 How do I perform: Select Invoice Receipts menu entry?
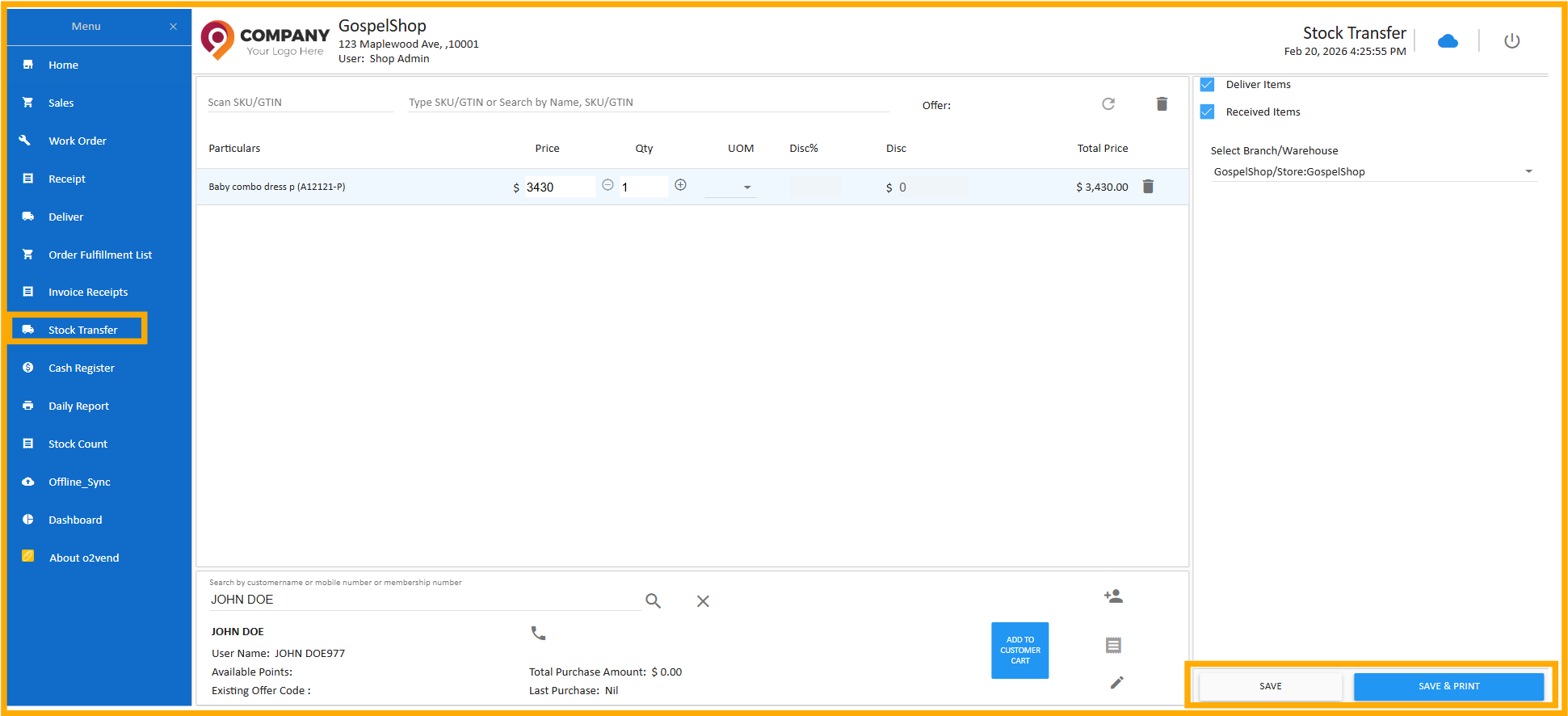88,293
